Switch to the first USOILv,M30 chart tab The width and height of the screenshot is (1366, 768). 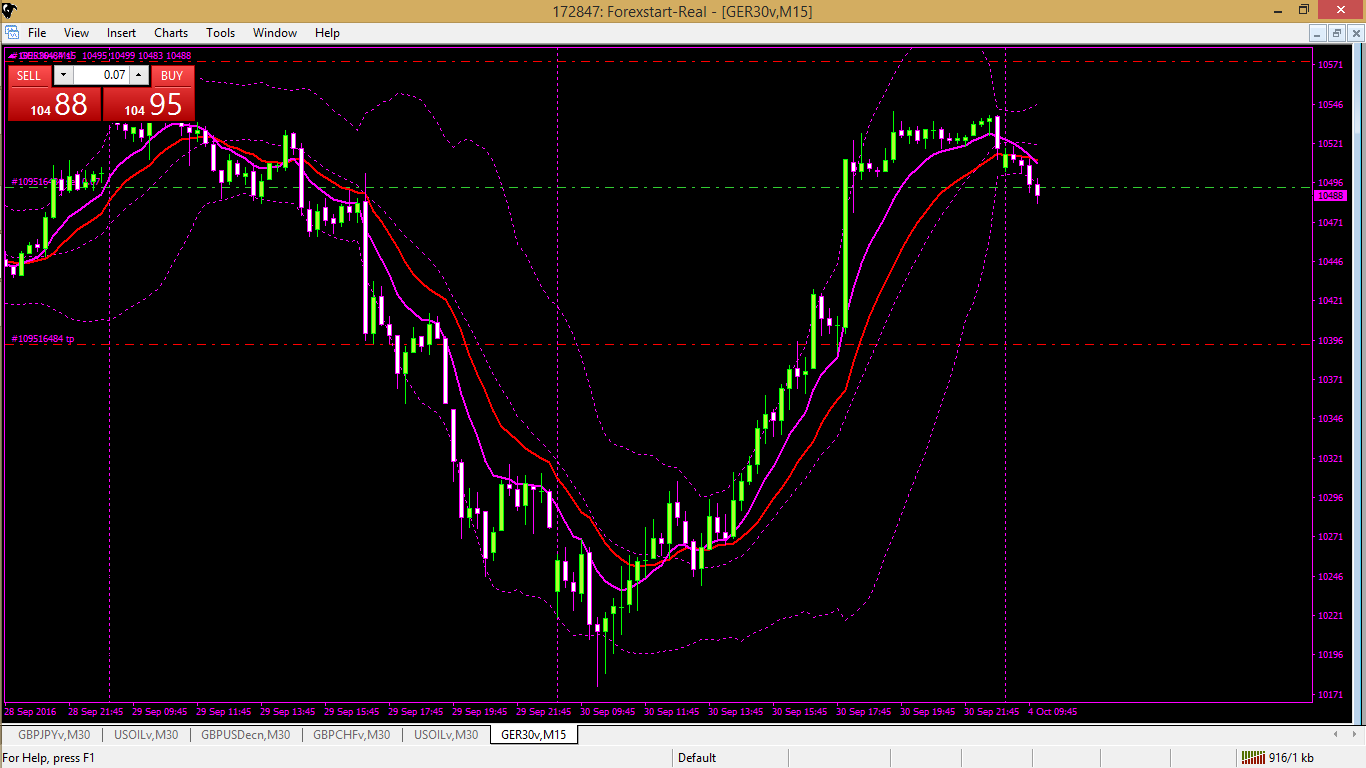tap(146, 735)
